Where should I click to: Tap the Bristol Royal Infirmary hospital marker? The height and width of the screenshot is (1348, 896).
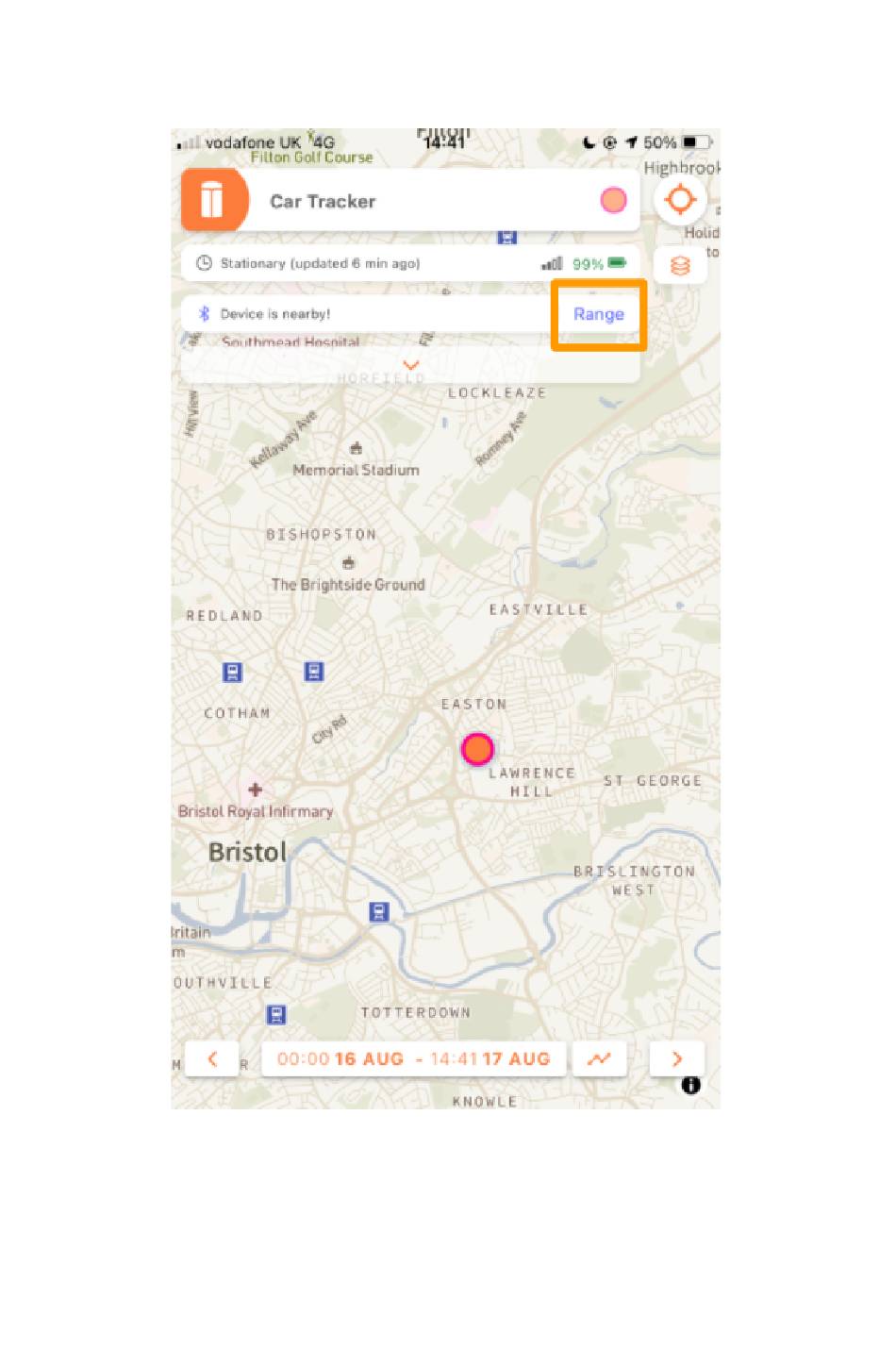pyautogui.click(x=255, y=790)
